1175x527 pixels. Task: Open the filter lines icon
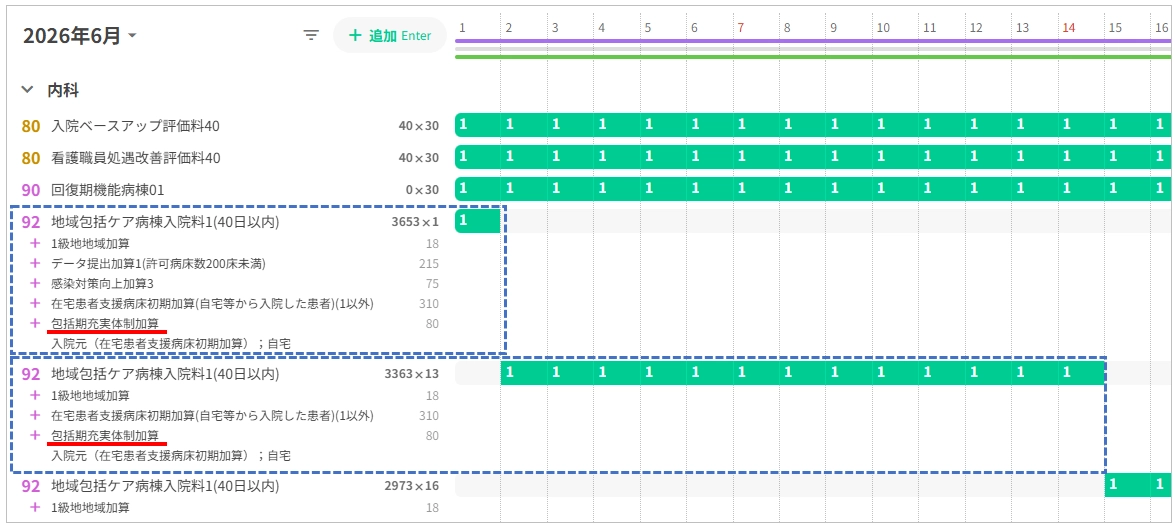click(x=311, y=35)
